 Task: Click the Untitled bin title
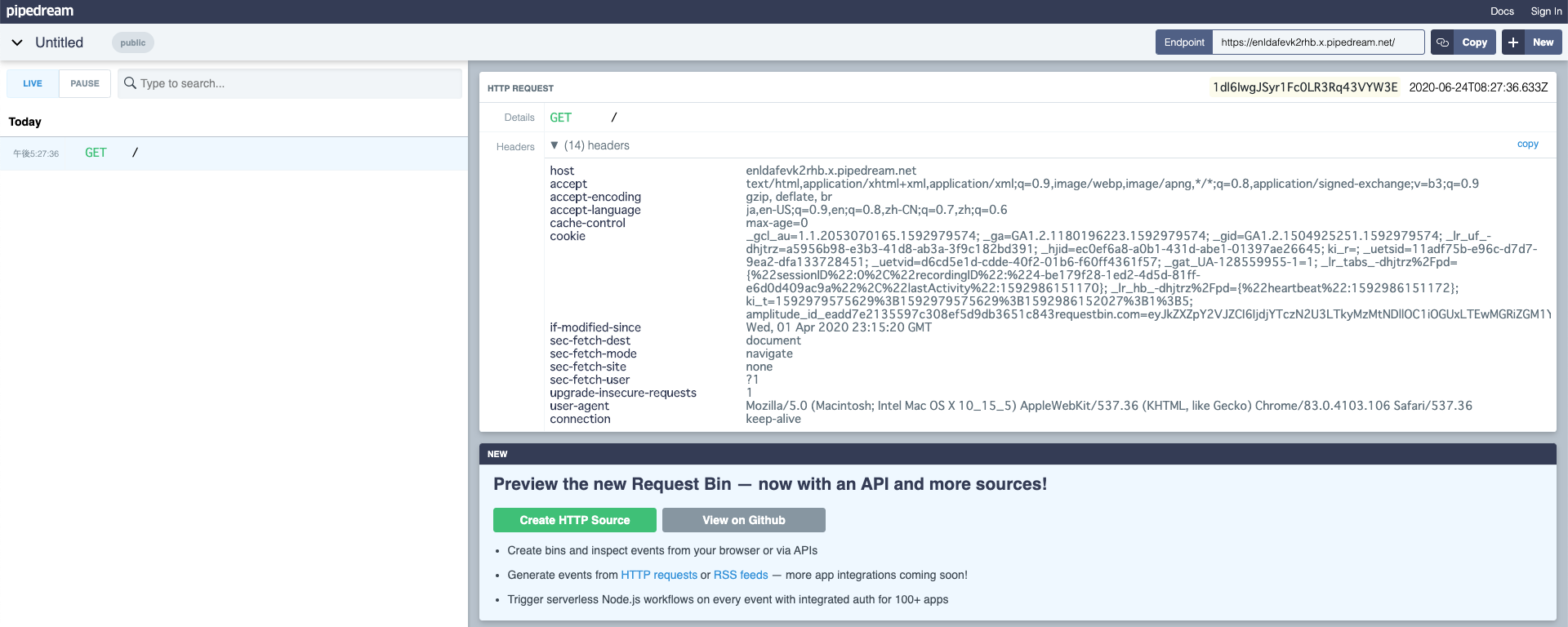[59, 42]
